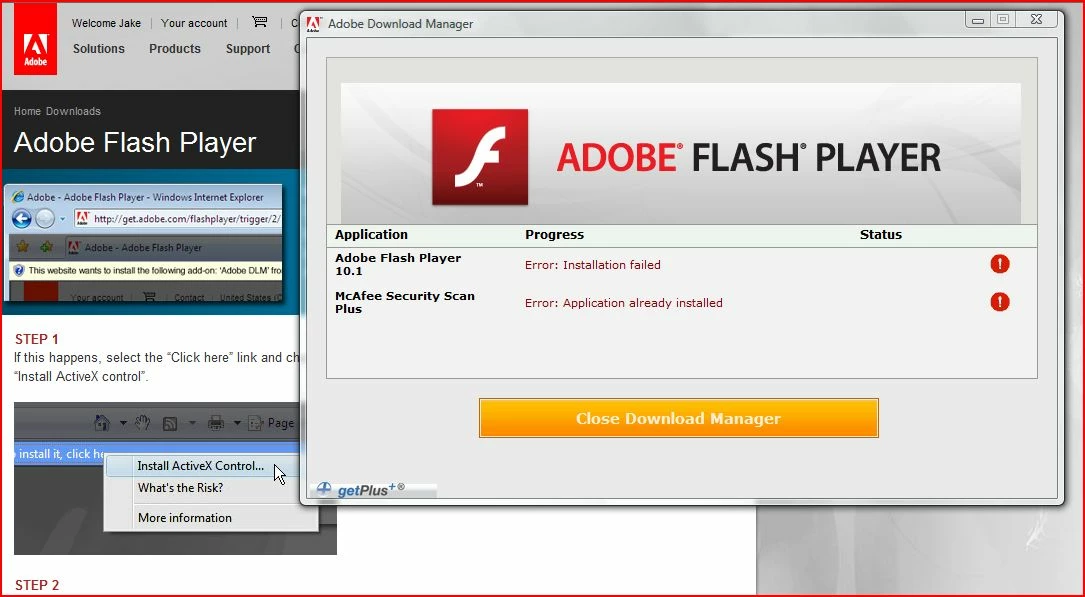Screen dimensions: 1085x597
Task: Choose 'What's the Risk?' context menu entry
Action: (x=181, y=488)
